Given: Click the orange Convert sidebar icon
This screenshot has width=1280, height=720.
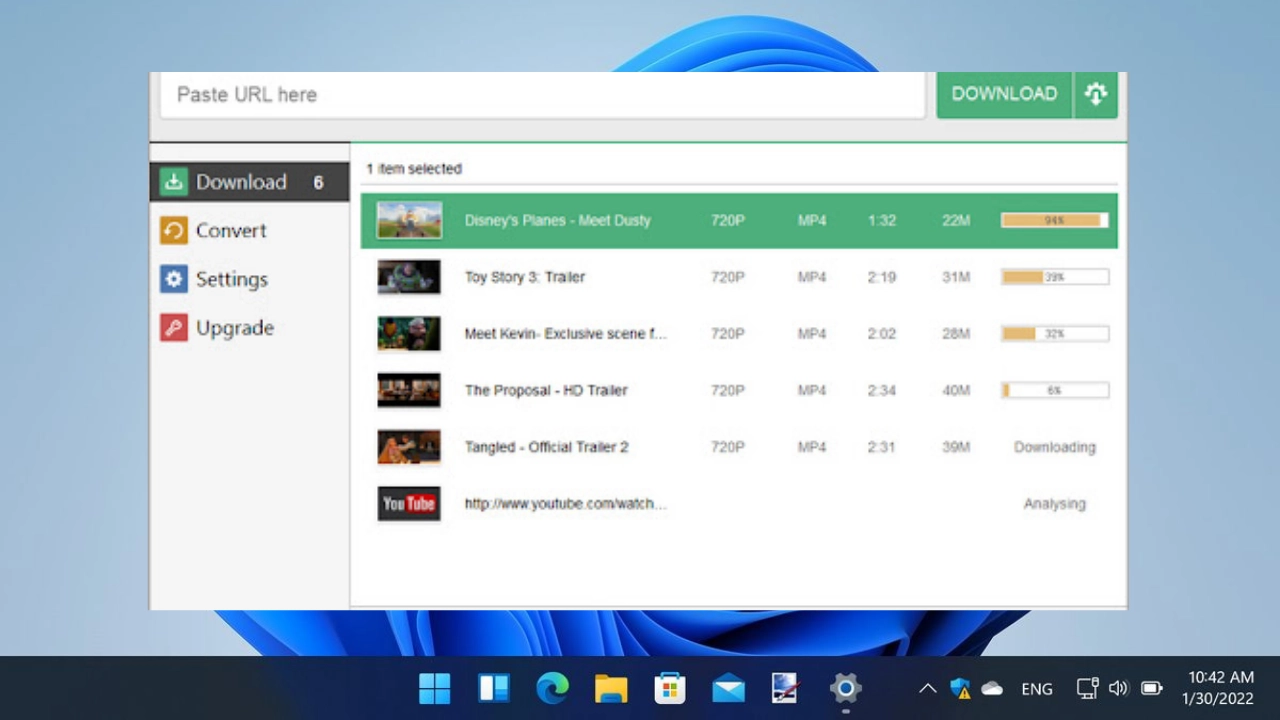Looking at the screenshot, I should point(174,231).
